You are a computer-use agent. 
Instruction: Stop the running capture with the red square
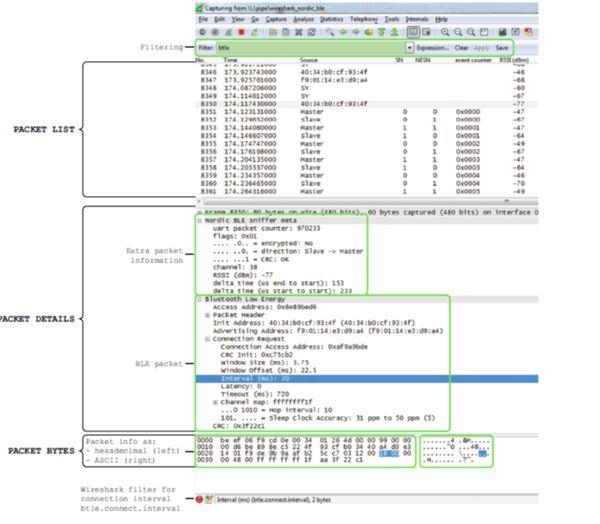241,33
